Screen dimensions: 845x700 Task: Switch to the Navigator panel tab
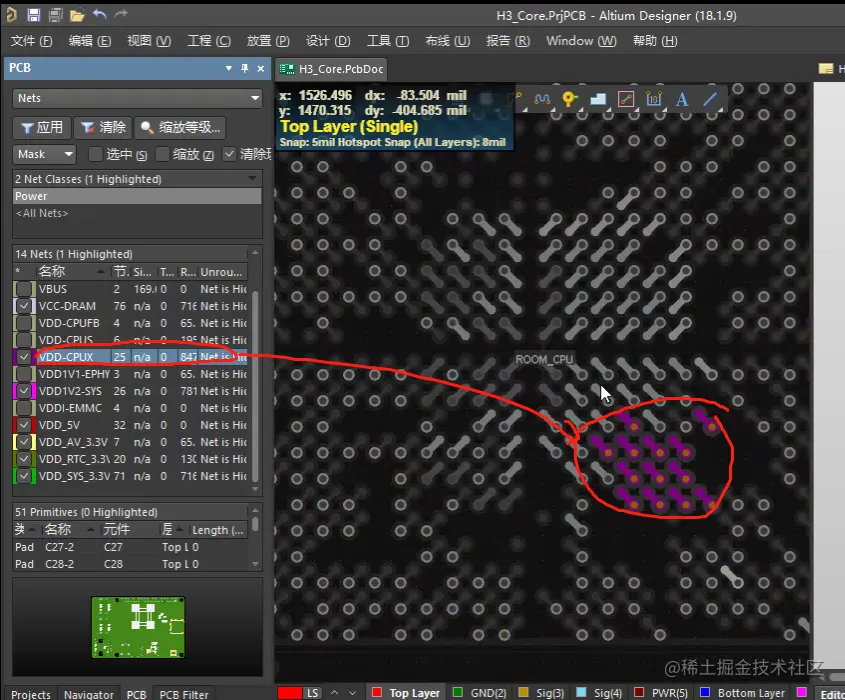click(89, 694)
